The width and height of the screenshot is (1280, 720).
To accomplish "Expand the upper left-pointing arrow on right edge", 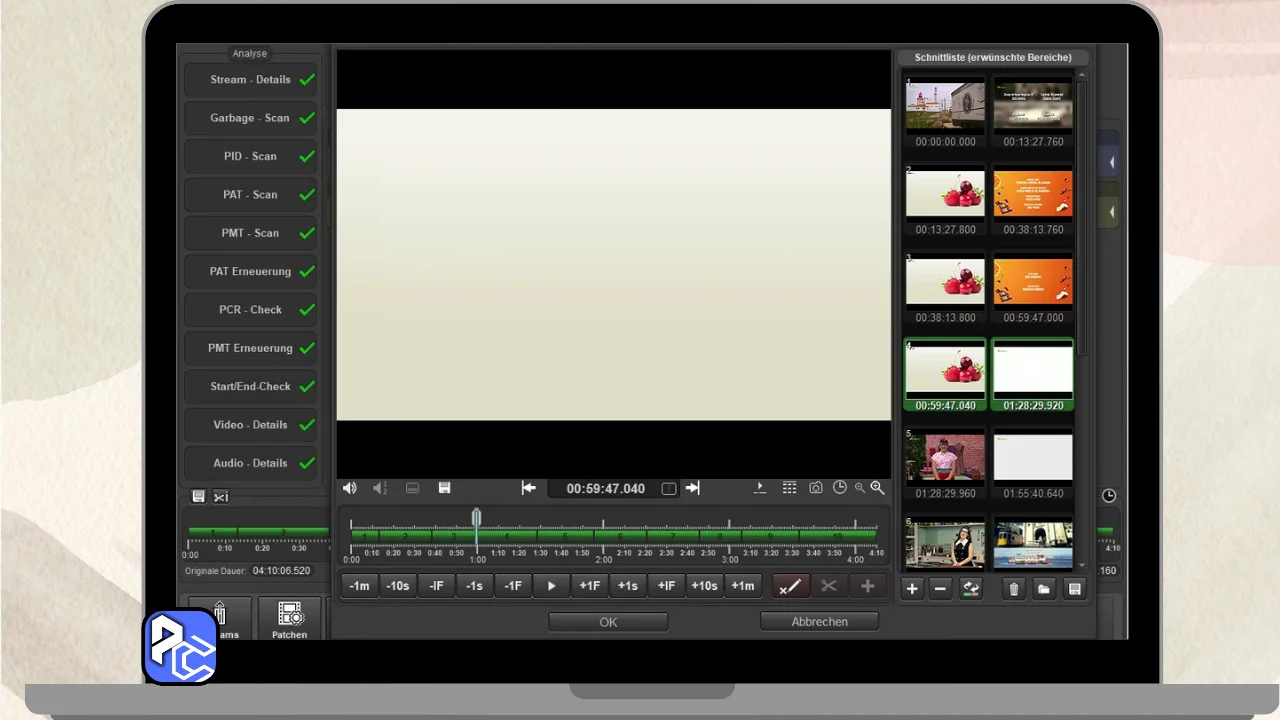I will pyautogui.click(x=1111, y=162).
